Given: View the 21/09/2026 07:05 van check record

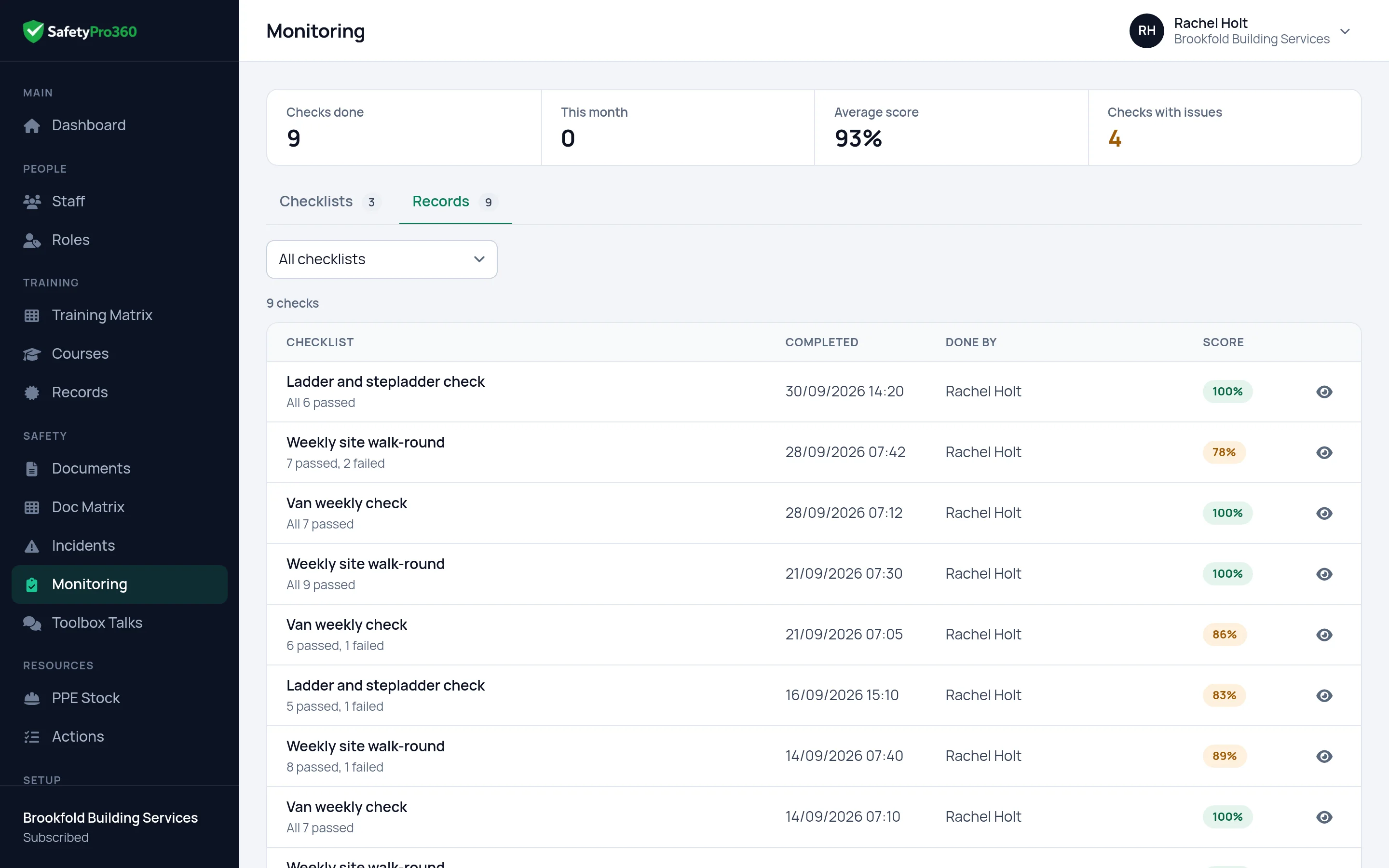Looking at the screenshot, I should (1323, 635).
